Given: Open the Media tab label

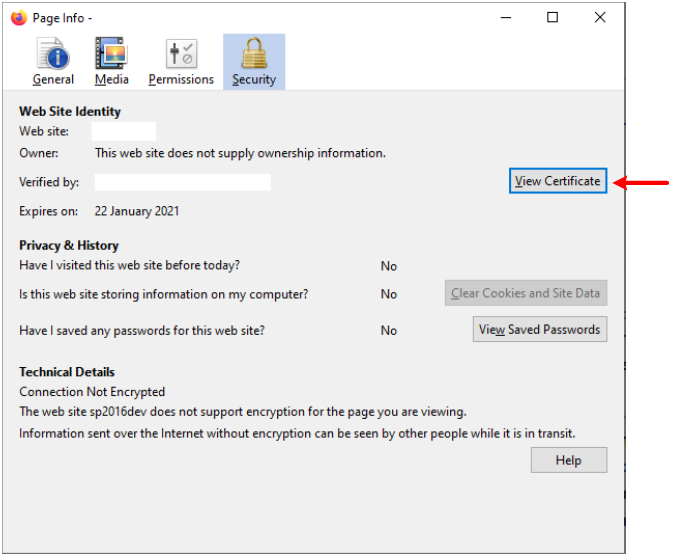Looking at the screenshot, I should coord(112,79).
